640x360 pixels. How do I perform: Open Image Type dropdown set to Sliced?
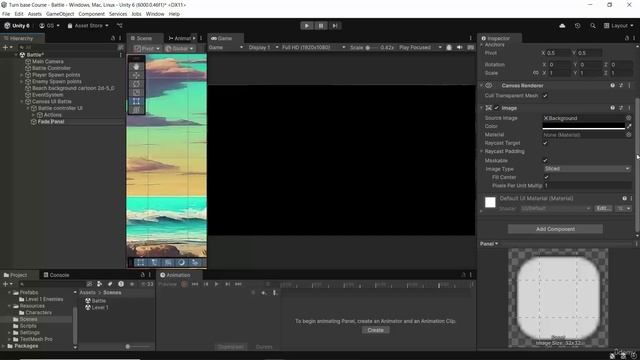(x=587, y=169)
